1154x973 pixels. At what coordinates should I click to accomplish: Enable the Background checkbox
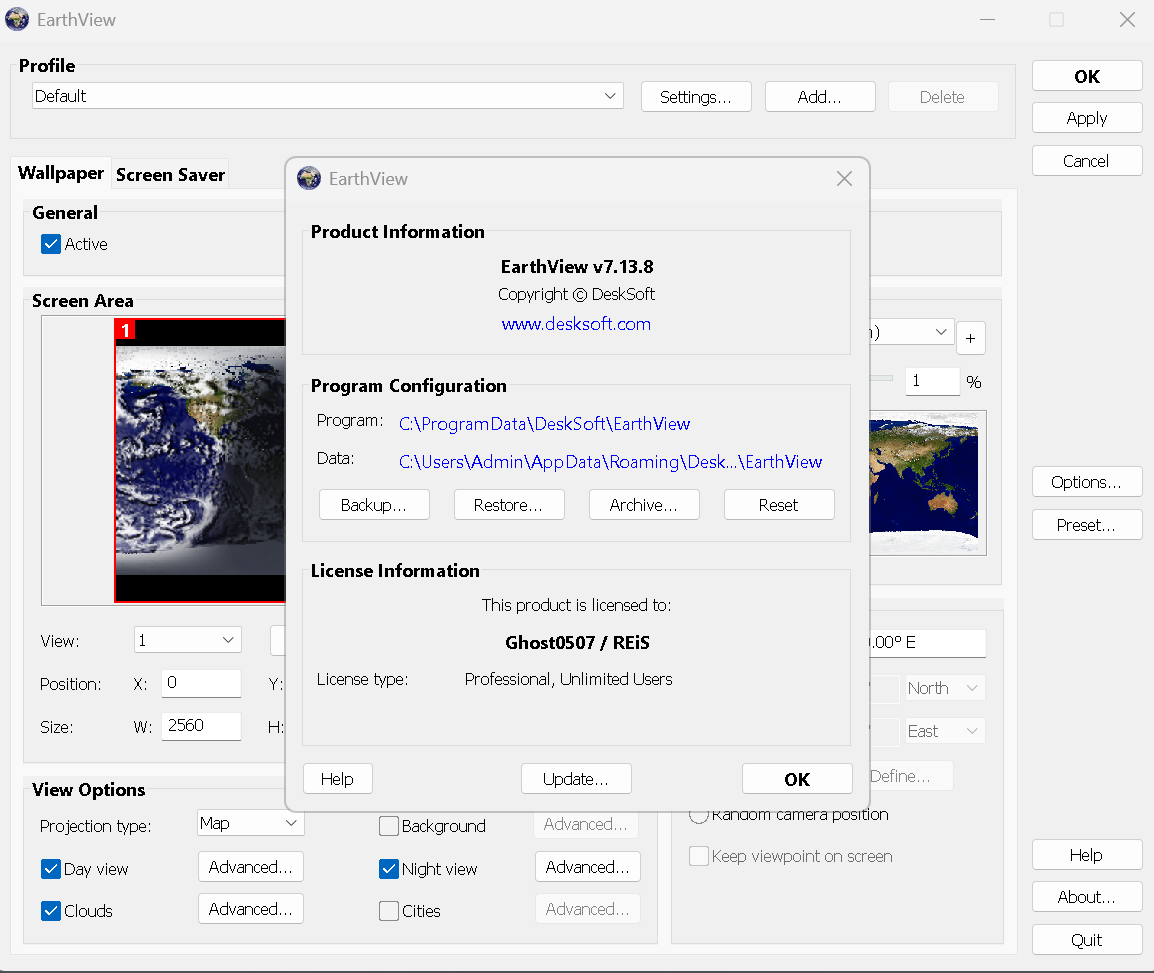click(x=389, y=826)
